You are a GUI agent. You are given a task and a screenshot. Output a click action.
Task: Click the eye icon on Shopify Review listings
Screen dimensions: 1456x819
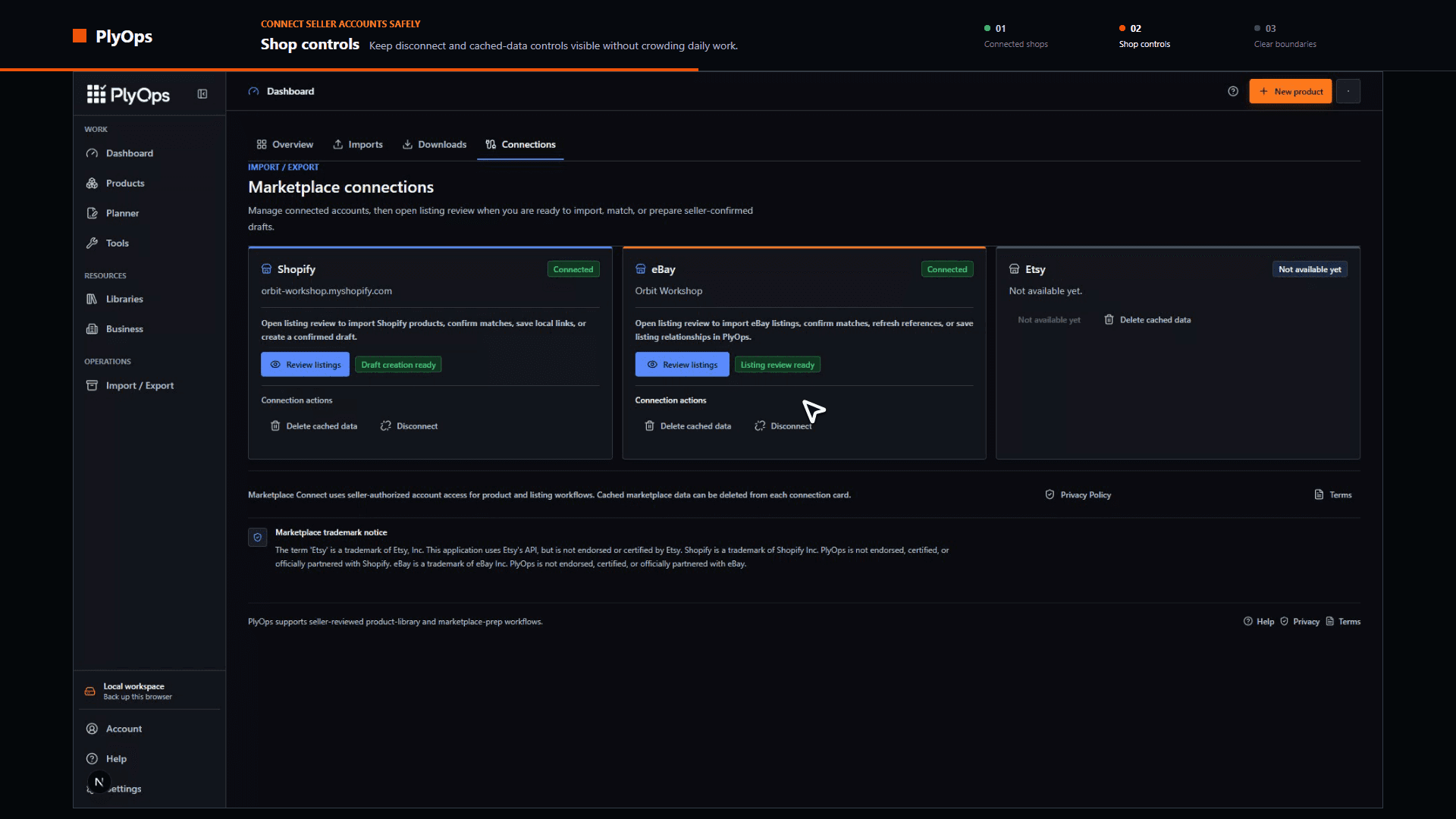[275, 365]
